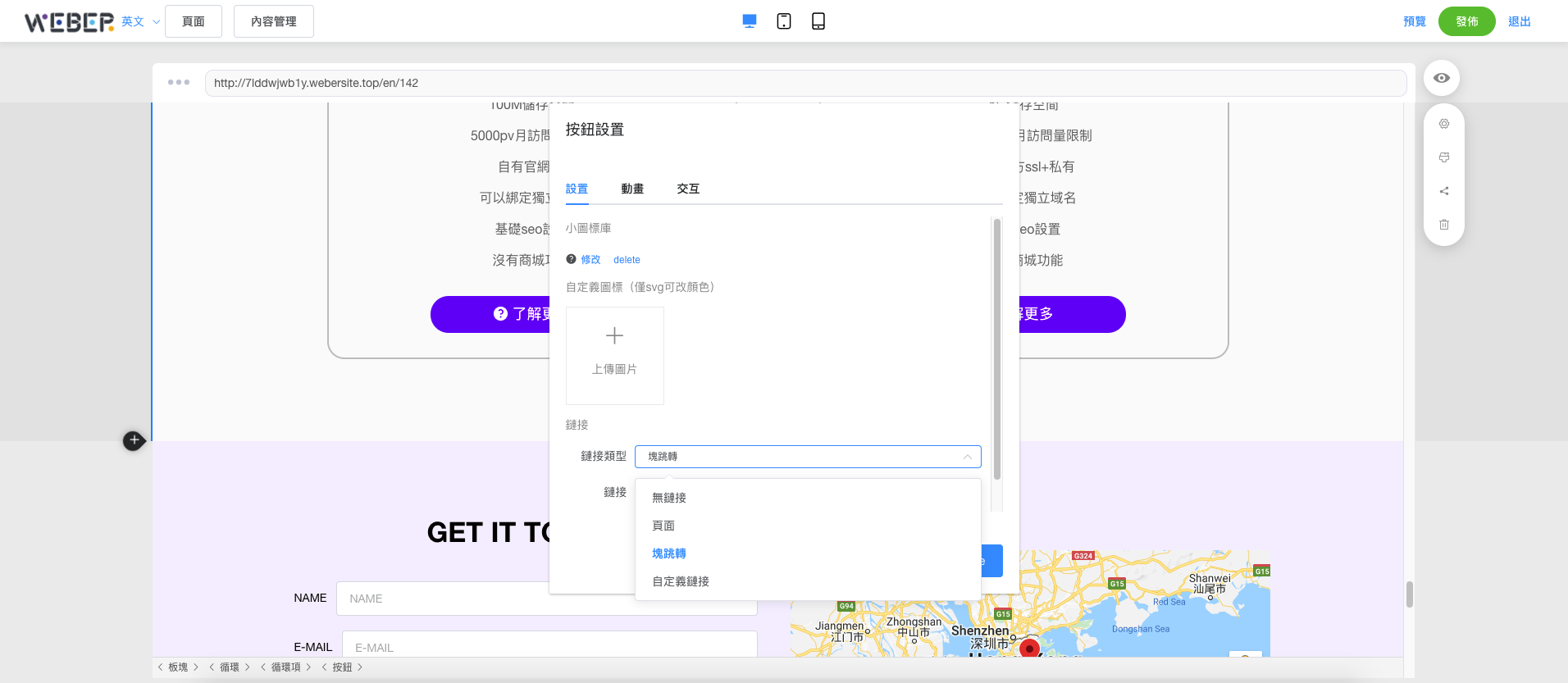Click the left chevron before 循環
Image resolution: width=1568 pixels, height=683 pixels.
click(212, 667)
